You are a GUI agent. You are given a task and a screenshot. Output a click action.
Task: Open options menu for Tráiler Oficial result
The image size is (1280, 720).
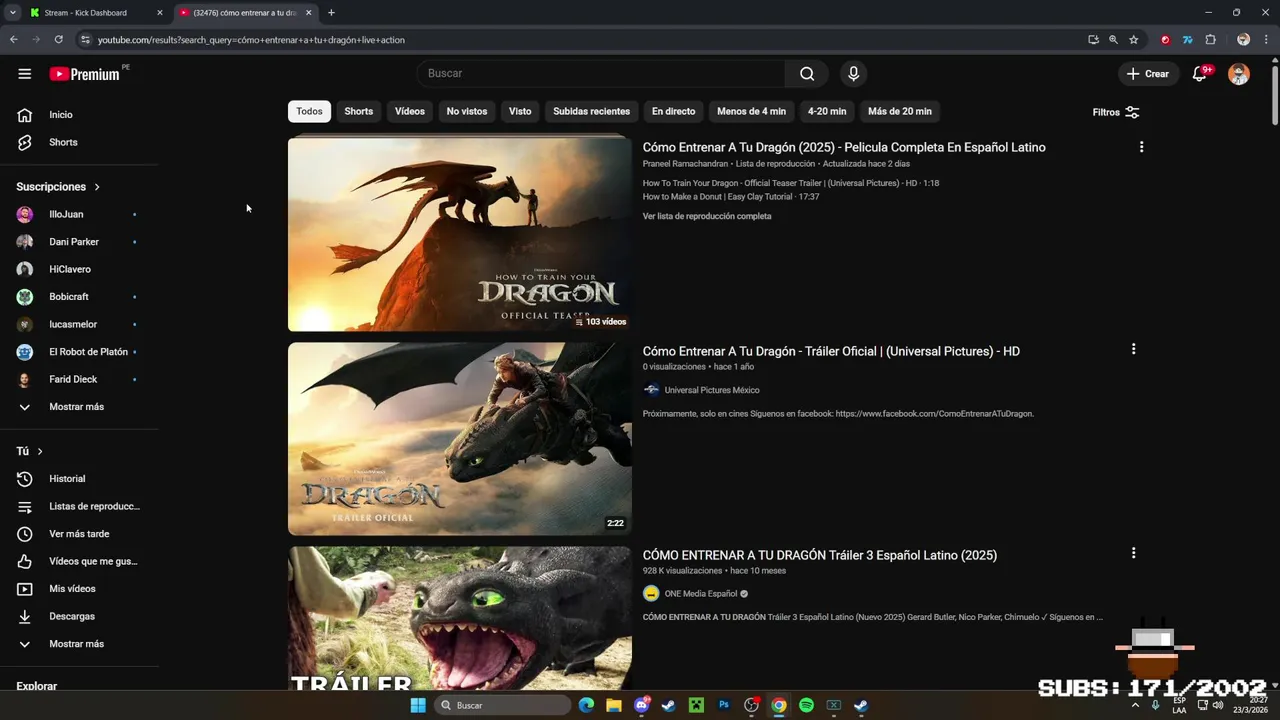coord(1133,349)
